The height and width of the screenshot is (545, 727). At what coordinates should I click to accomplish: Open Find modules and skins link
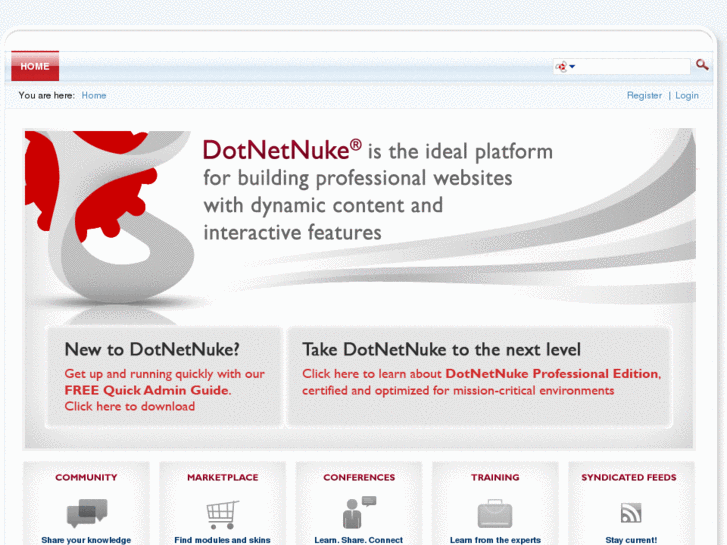pyautogui.click(x=222, y=540)
